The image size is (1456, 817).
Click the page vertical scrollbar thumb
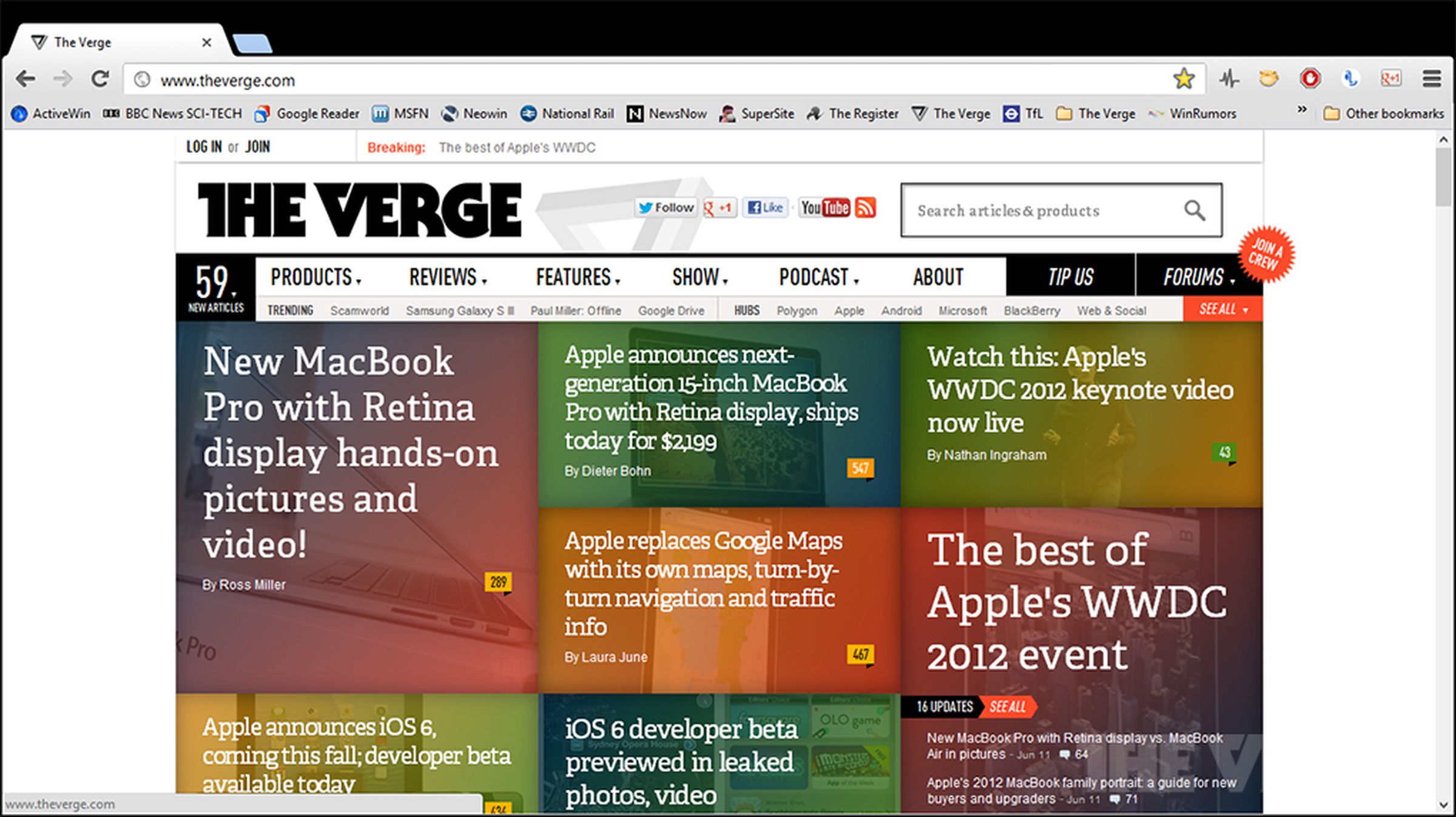click(x=1444, y=177)
